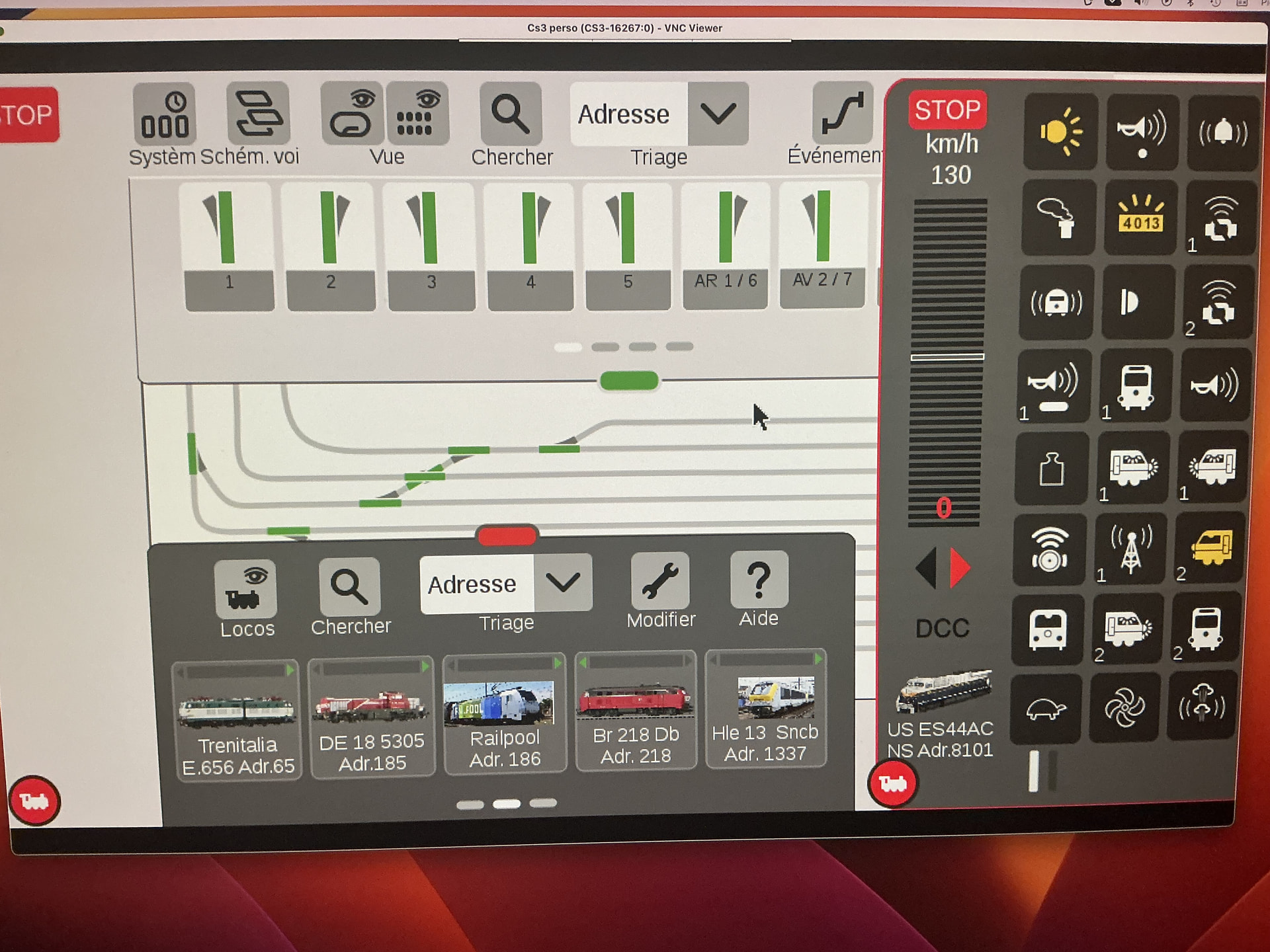Expand the loco list Adresse dropdown
Screen dimensions: 1270x952
coord(563,582)
